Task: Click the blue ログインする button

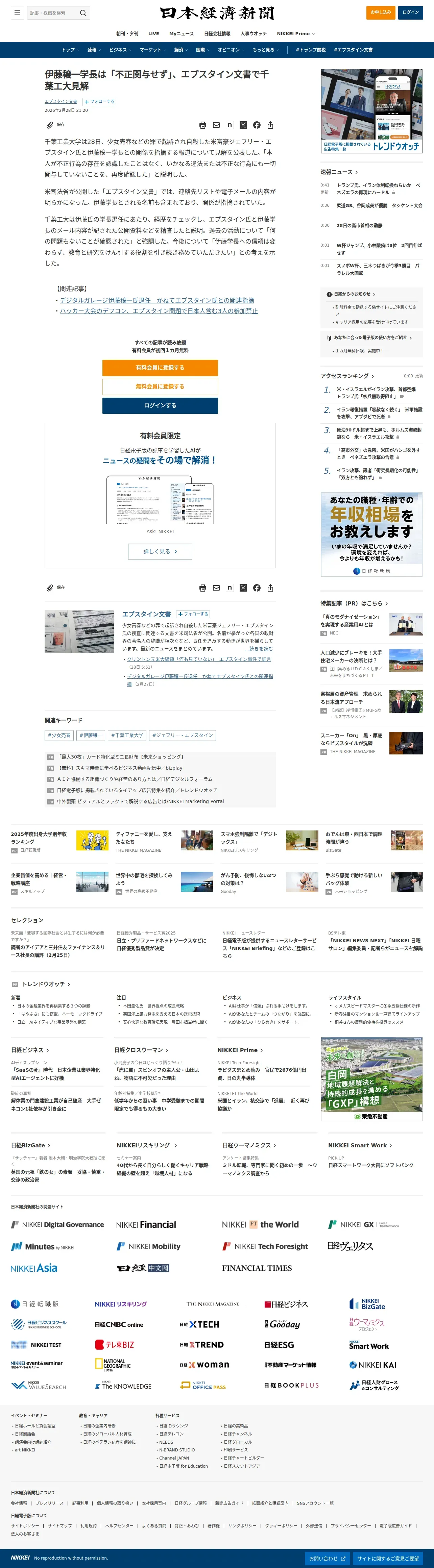Action: (x=160, y=405)
